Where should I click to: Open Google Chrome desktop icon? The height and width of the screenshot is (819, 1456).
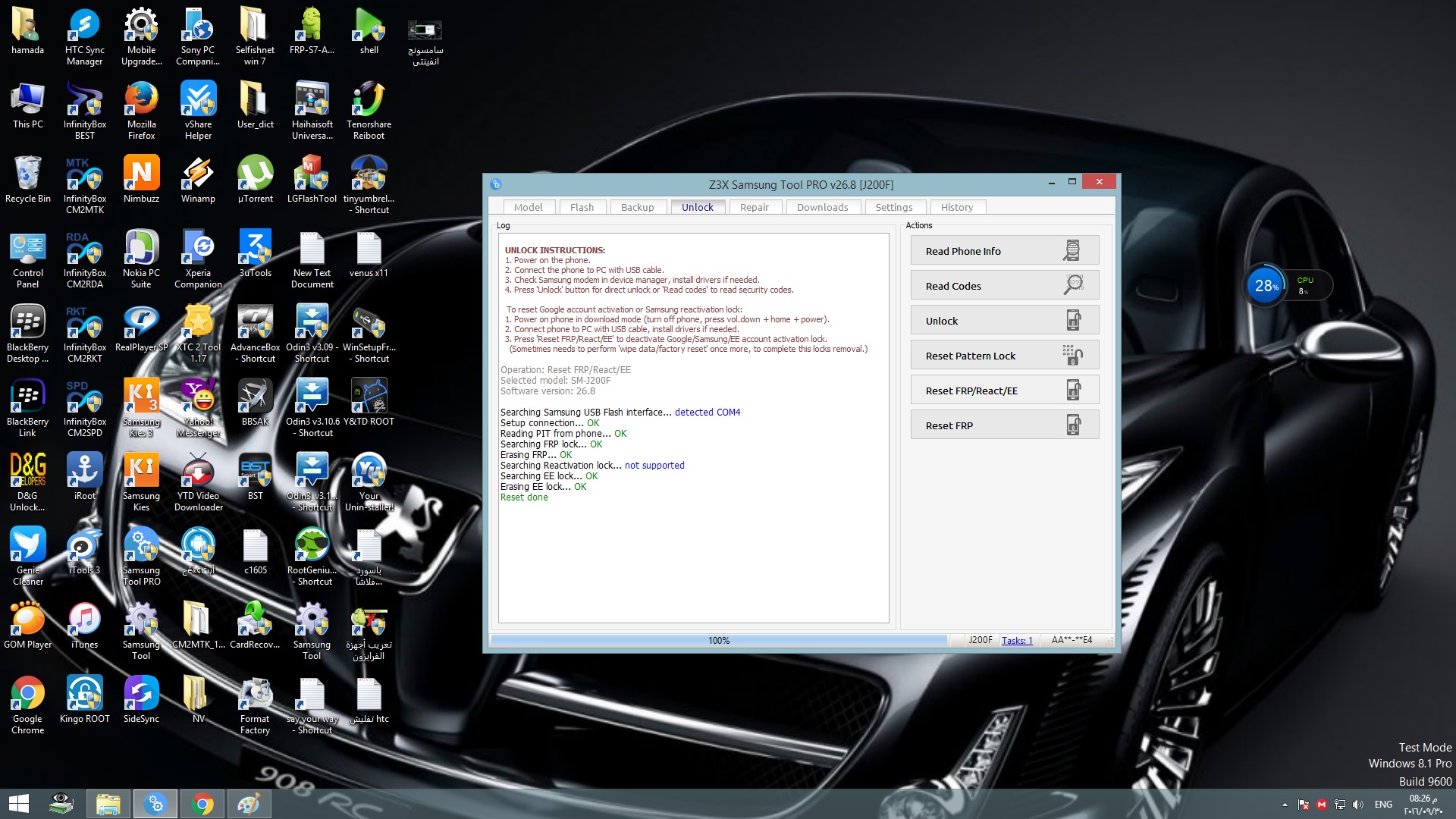coord(27,705)
